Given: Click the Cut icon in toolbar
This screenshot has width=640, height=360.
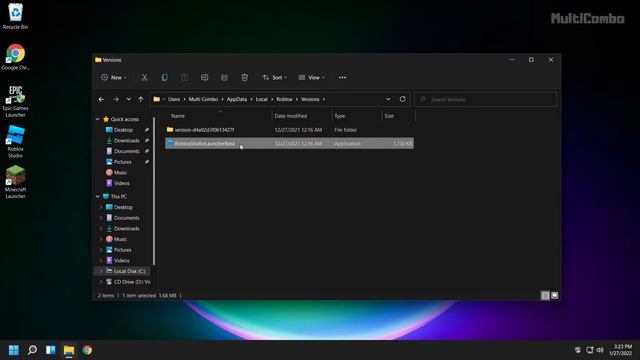Looking at the screenshot, I should [144, 78].
